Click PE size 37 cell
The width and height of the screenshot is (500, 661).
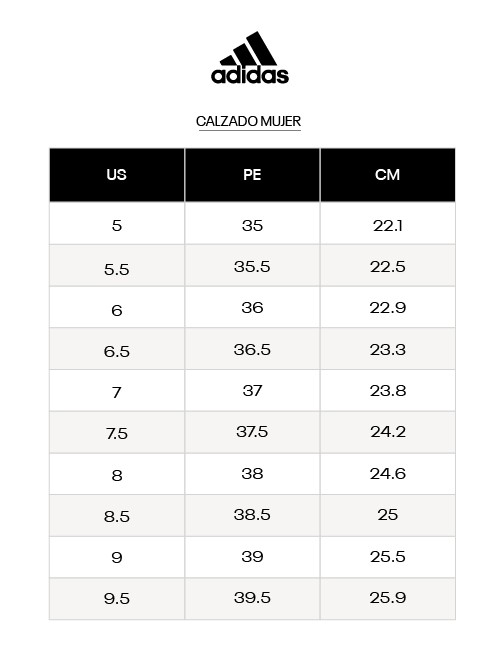click(252, 391)
